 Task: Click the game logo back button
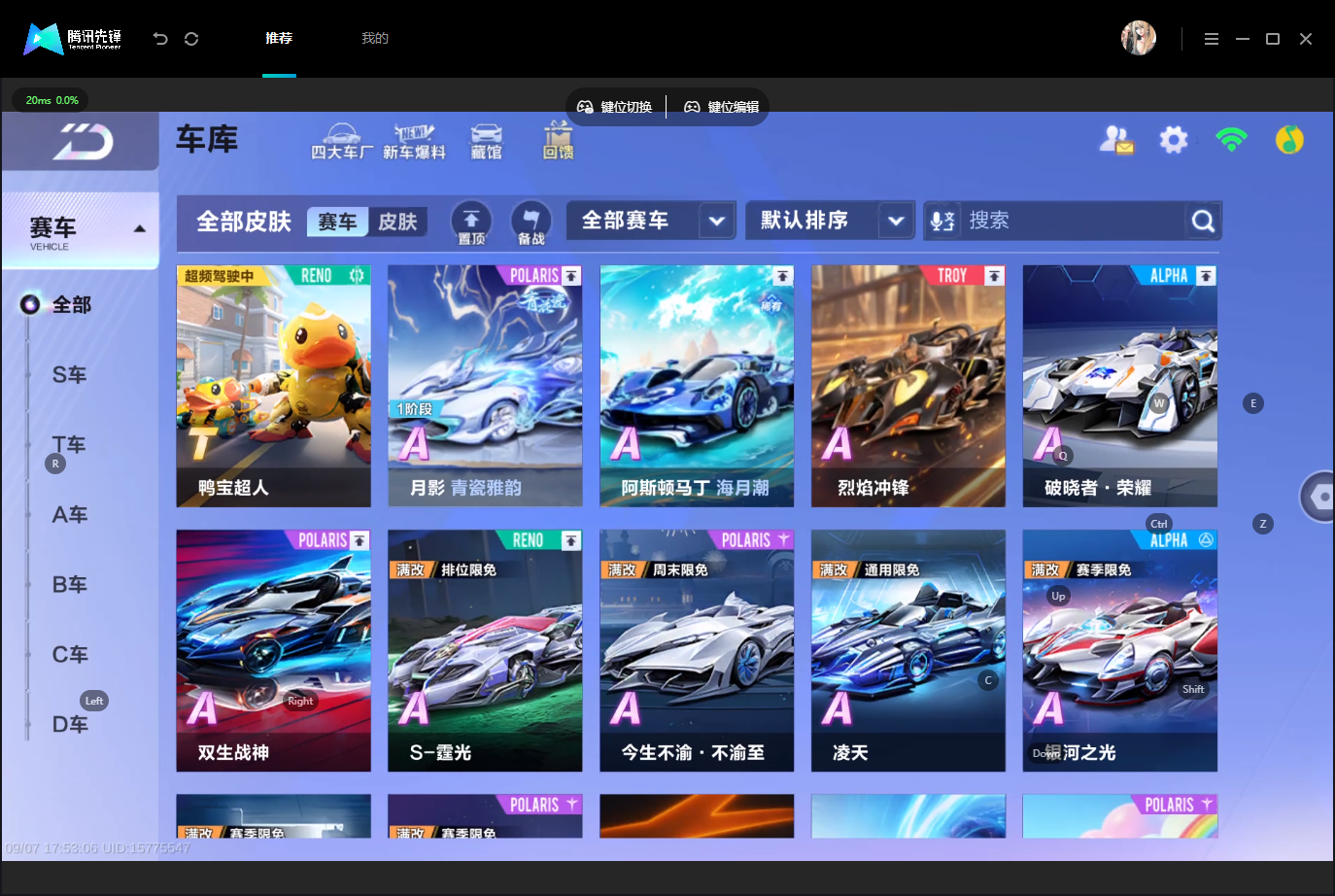[x=81, y=142]
